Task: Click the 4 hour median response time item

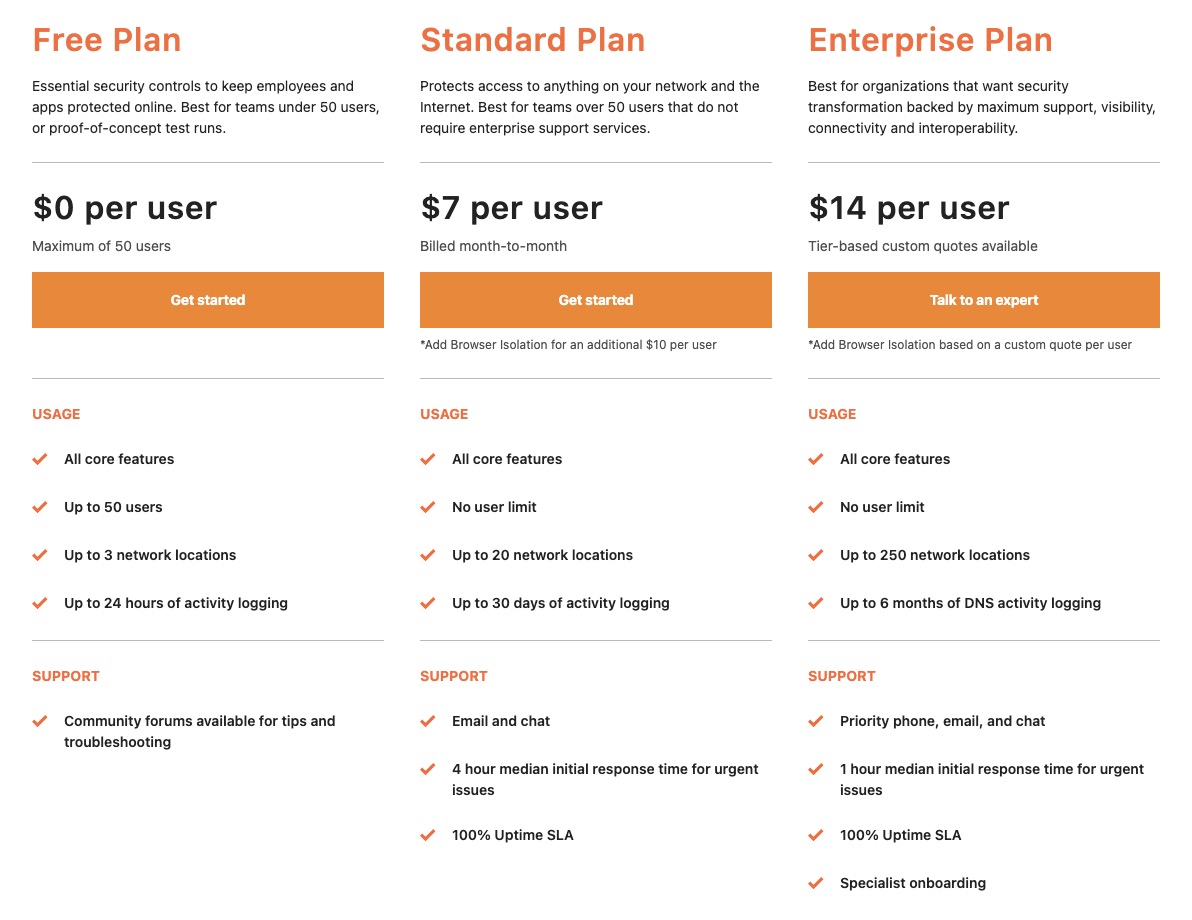Action: pyautogui.click(x=605, y=779)
